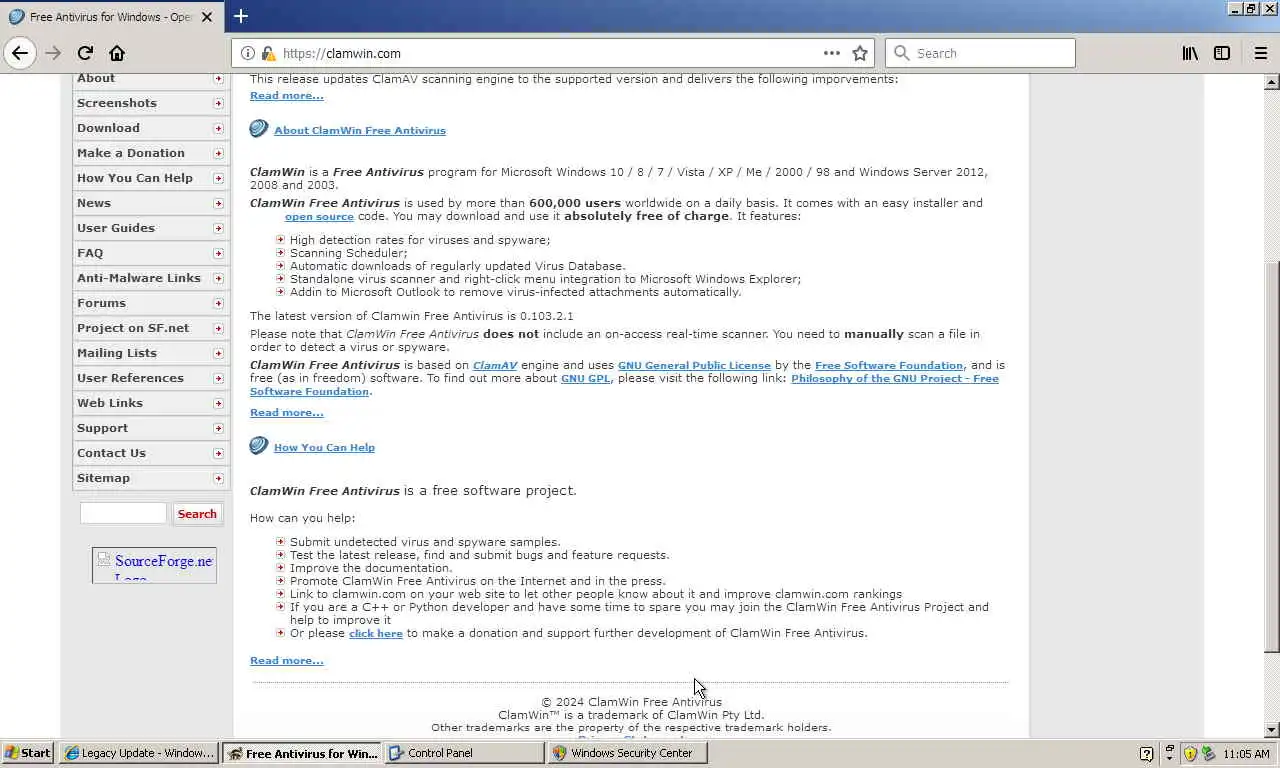Click Read more under the release notes
This screenshot has height=768, width=1280.
(x=287, y=95)
